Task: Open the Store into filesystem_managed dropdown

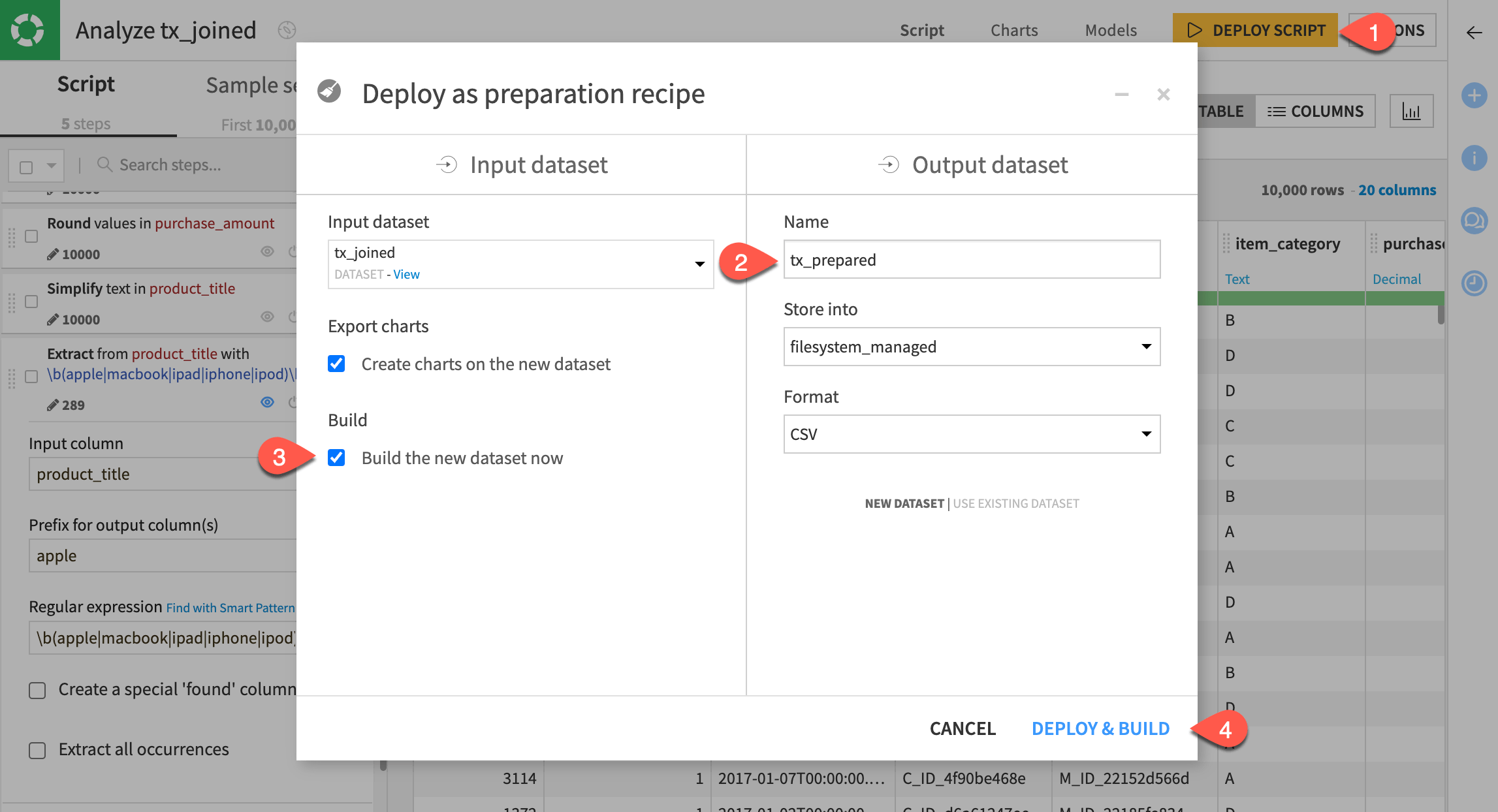Action: click(972, 347)
